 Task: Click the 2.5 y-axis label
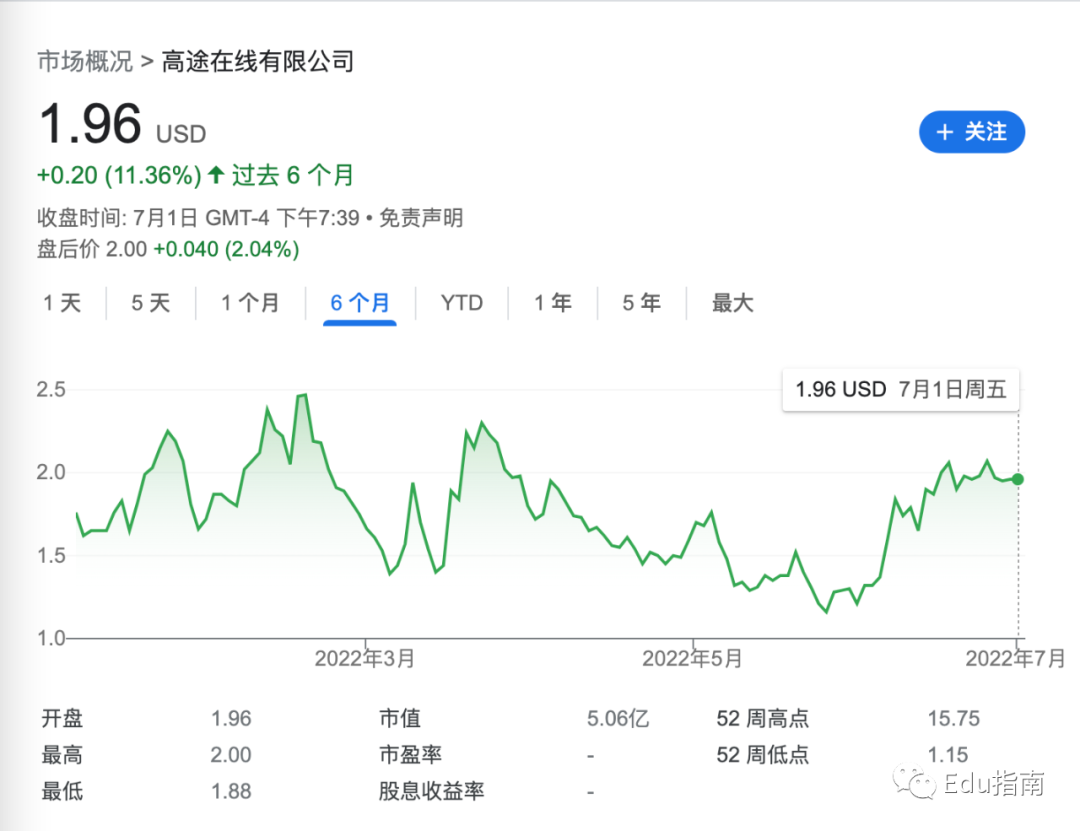tap(51, 389)
